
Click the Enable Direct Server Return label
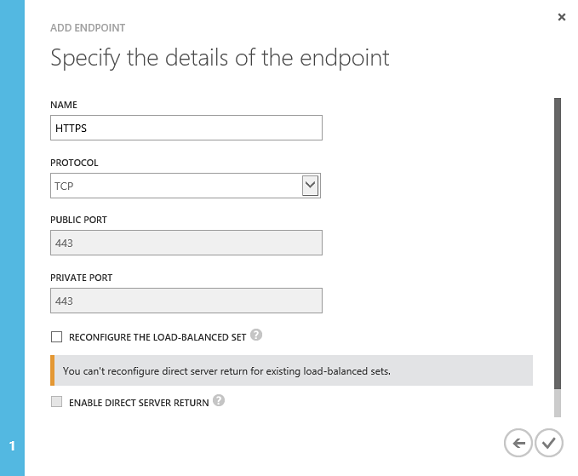[139, 403]
